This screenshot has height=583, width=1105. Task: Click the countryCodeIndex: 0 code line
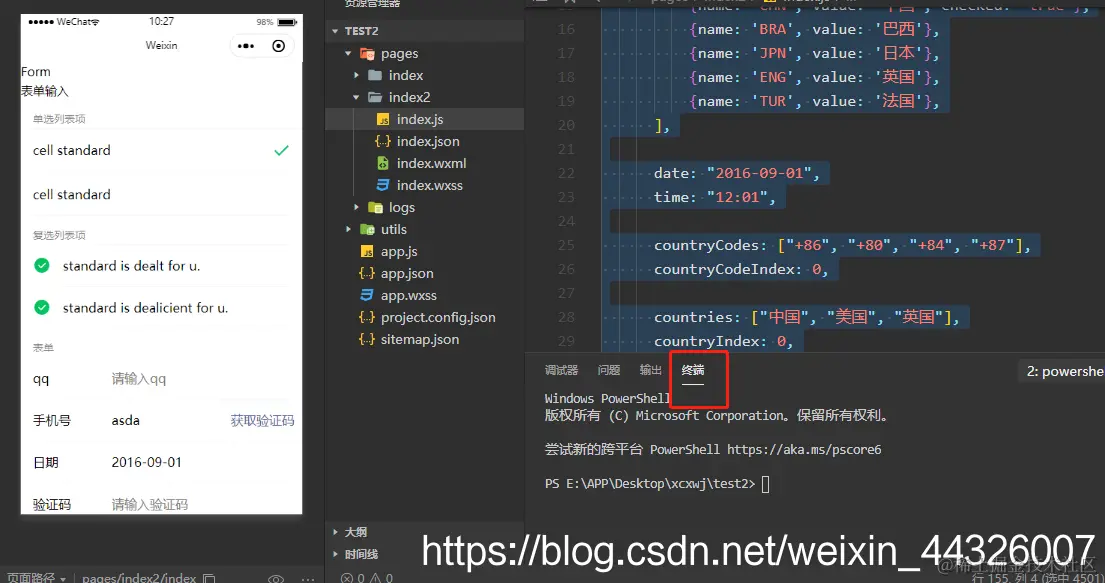741,269
